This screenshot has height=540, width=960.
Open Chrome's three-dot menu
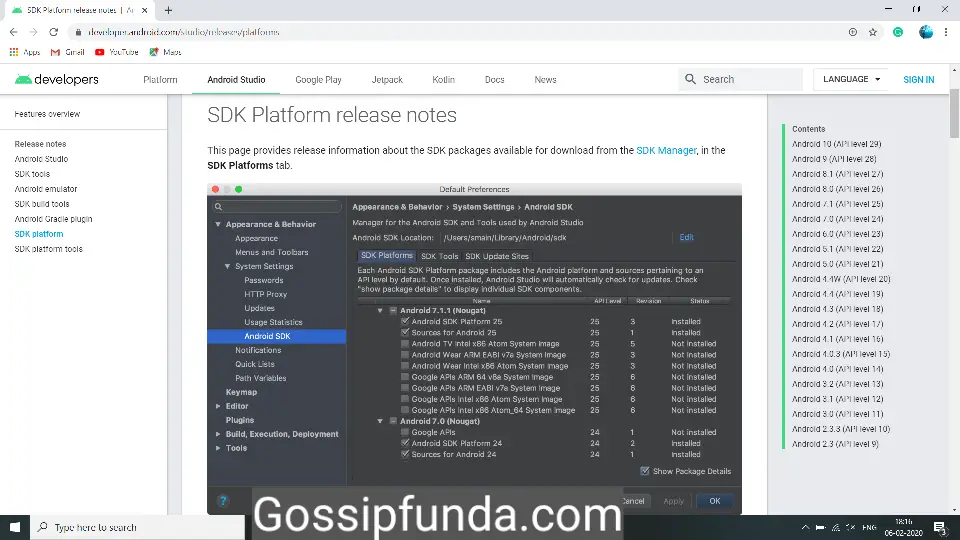click(946, 32)
